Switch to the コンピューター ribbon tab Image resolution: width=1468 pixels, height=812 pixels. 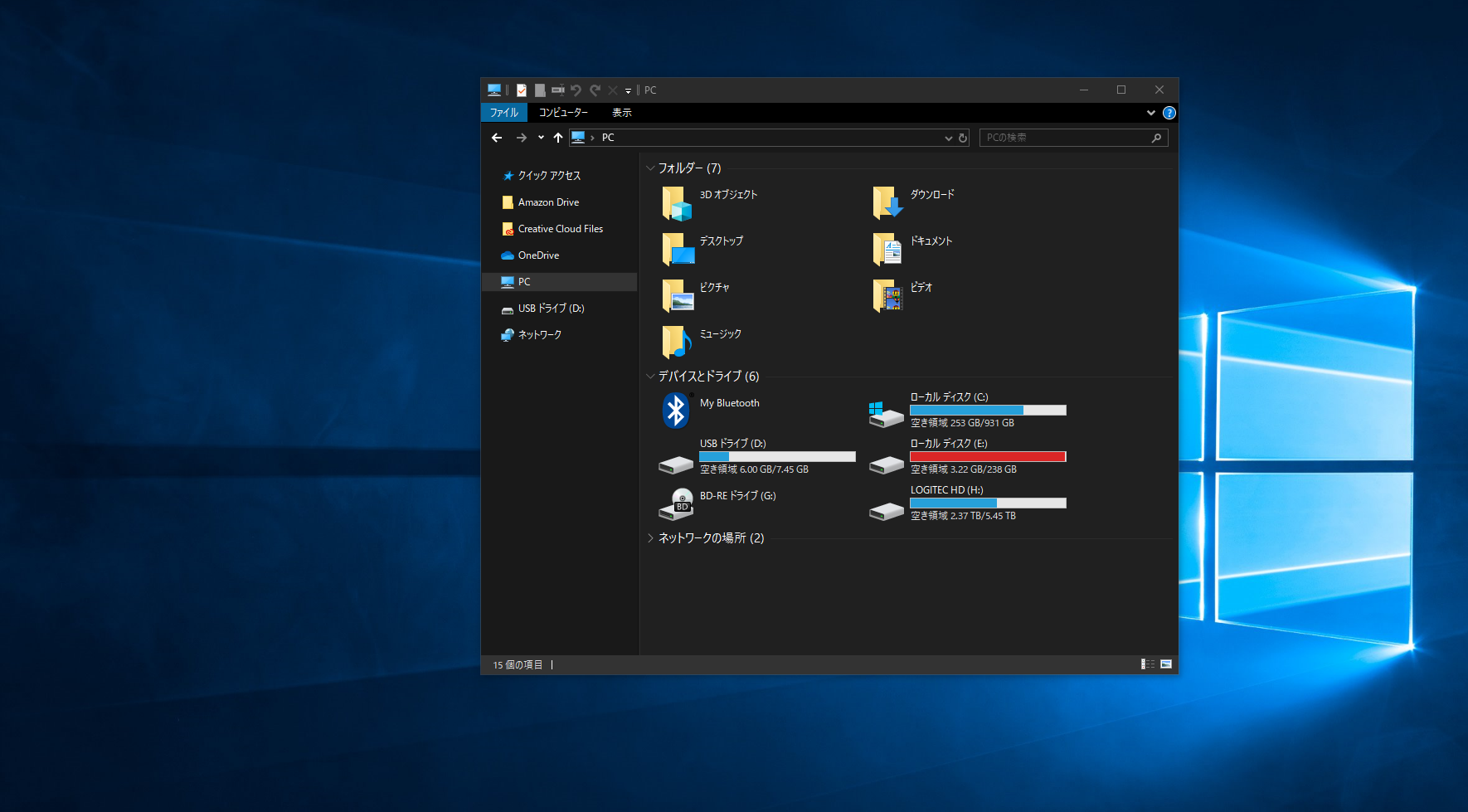coord(563,112)
